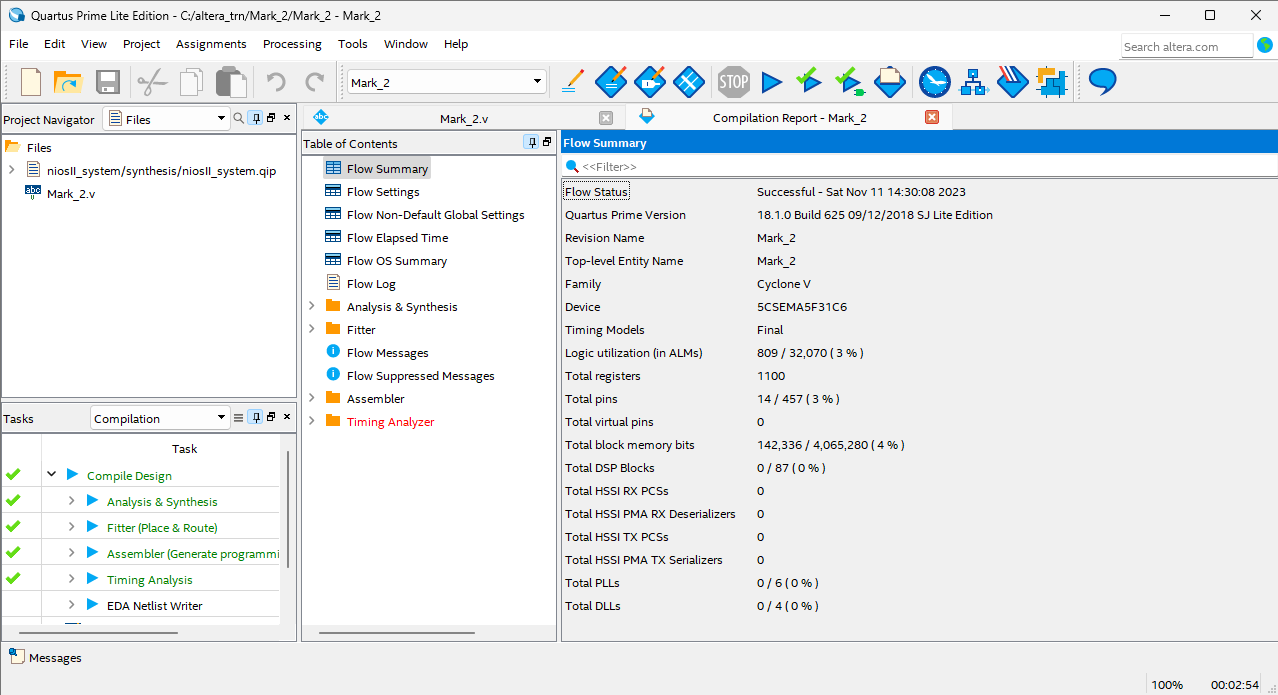Open the Files view dropdown in Project Navigator

tap(221, 119)
